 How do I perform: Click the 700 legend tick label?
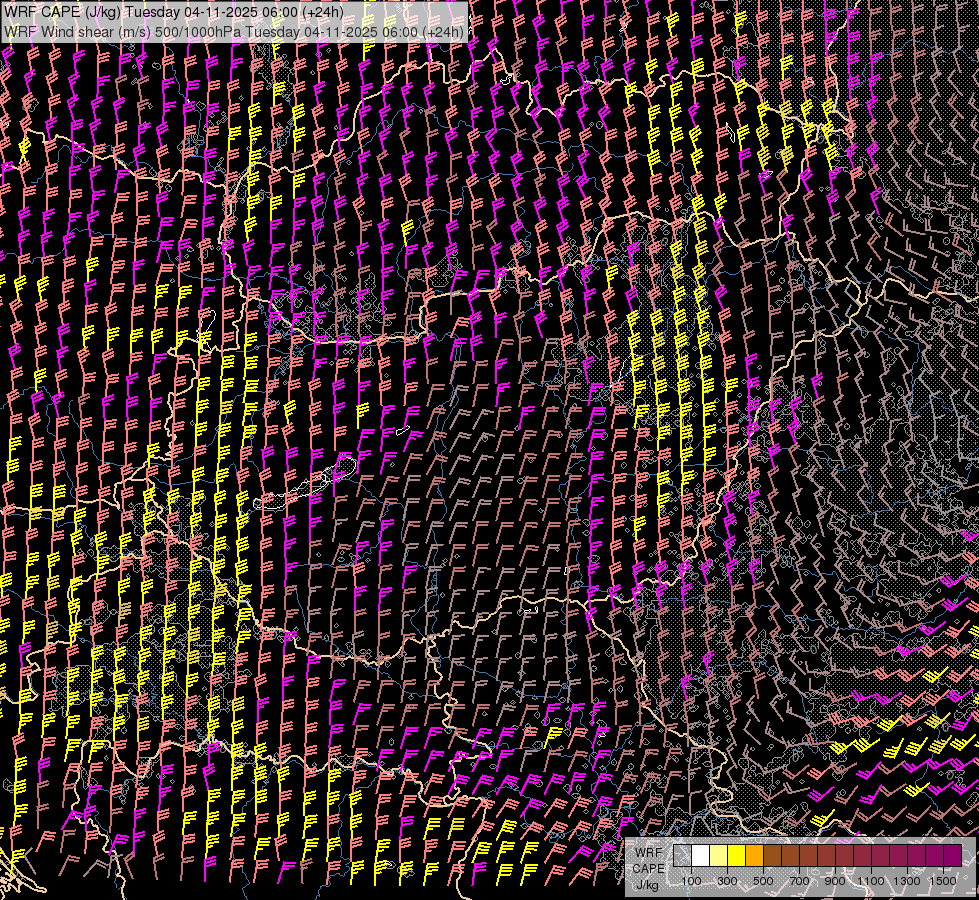[799, 881]
